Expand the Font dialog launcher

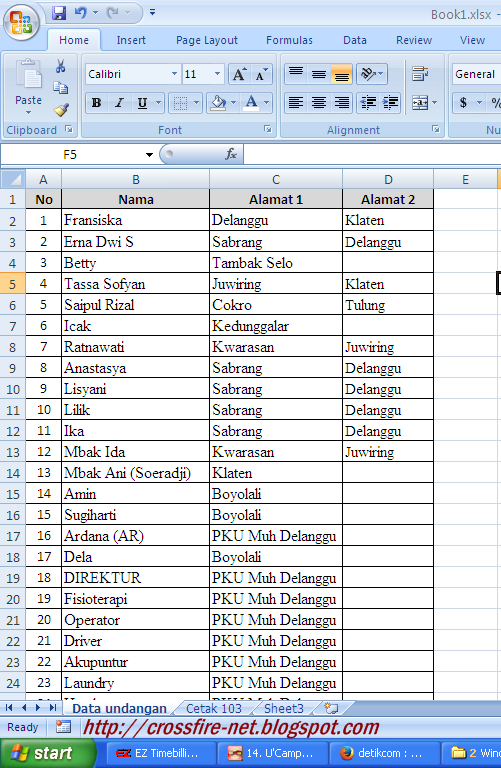(267, 129)
